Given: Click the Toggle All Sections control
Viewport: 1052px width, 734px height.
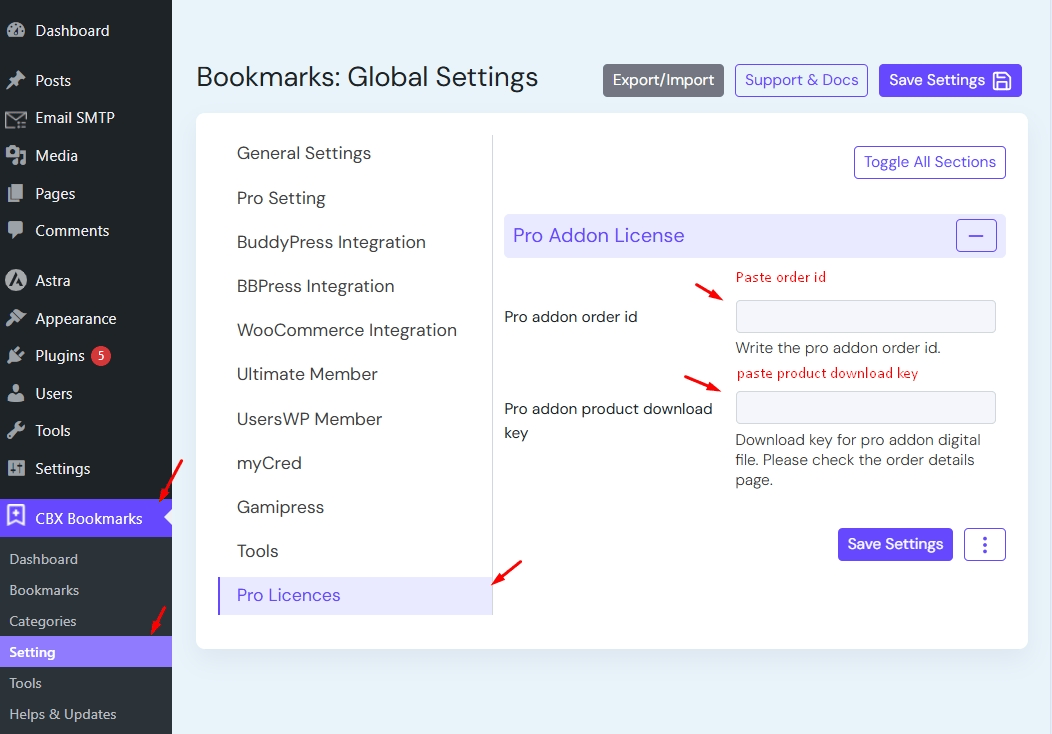Looking at the screenshot, I should point(929,162).
